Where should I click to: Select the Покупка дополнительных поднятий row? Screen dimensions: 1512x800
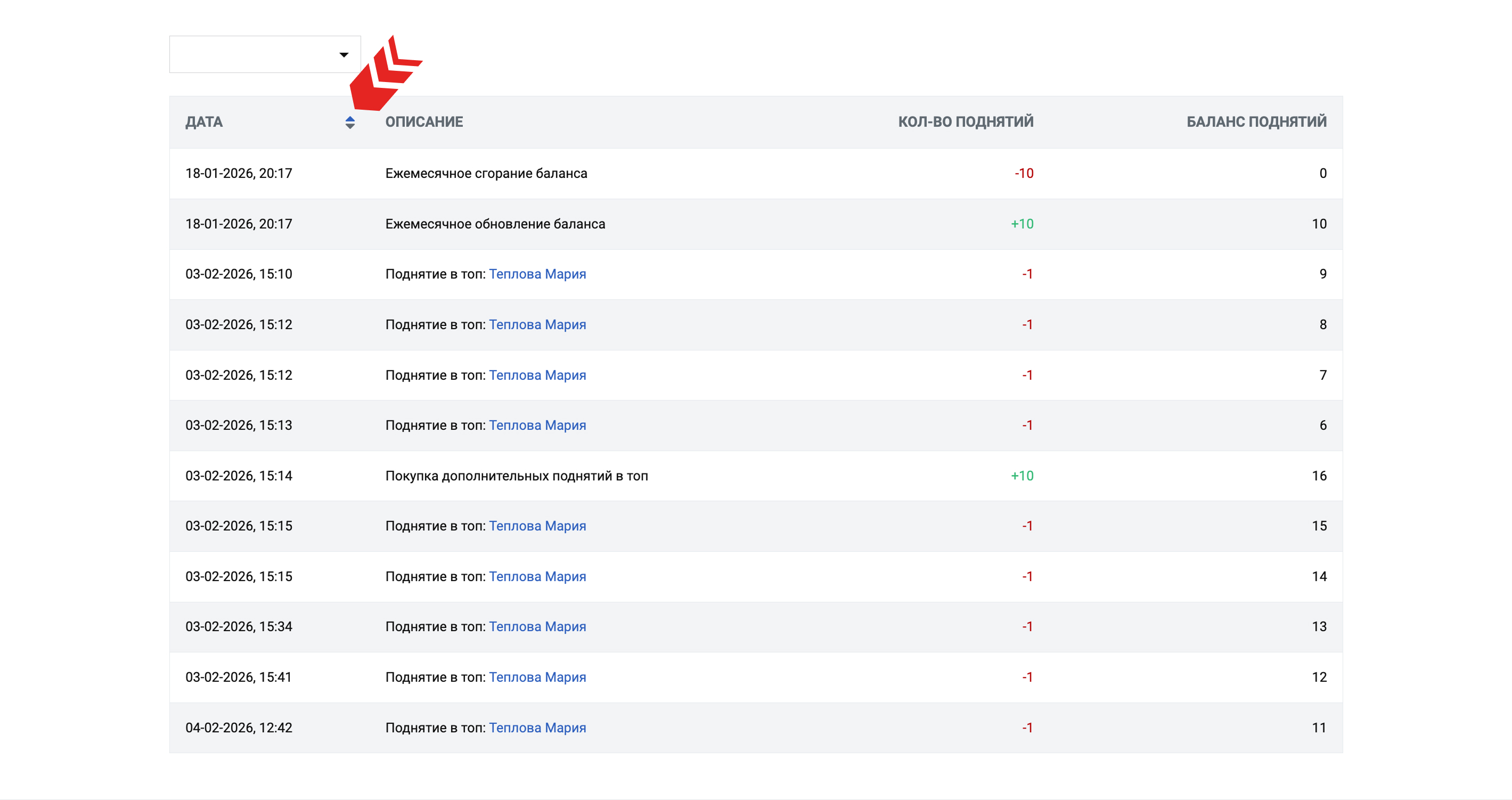(517, 476)
